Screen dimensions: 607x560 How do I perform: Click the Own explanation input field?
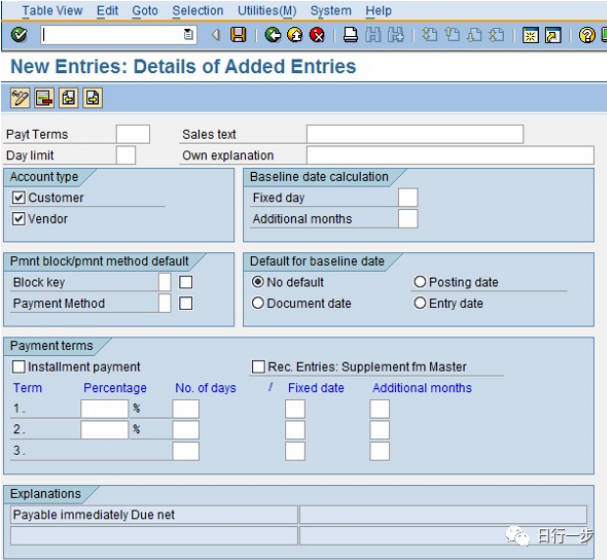[x=450, y=155]
